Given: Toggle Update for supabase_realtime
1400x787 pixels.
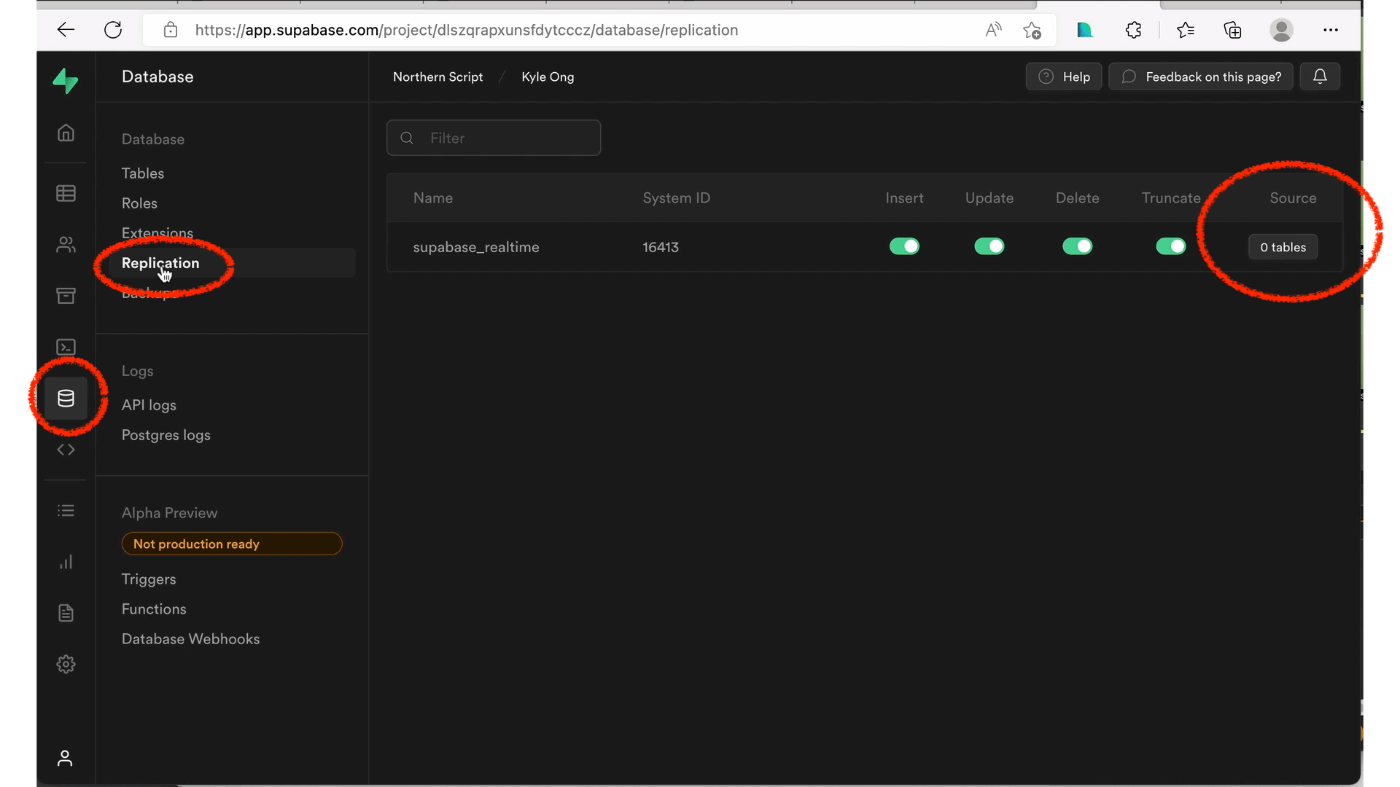Looking at the screenshot, I should tap(989, 246).
